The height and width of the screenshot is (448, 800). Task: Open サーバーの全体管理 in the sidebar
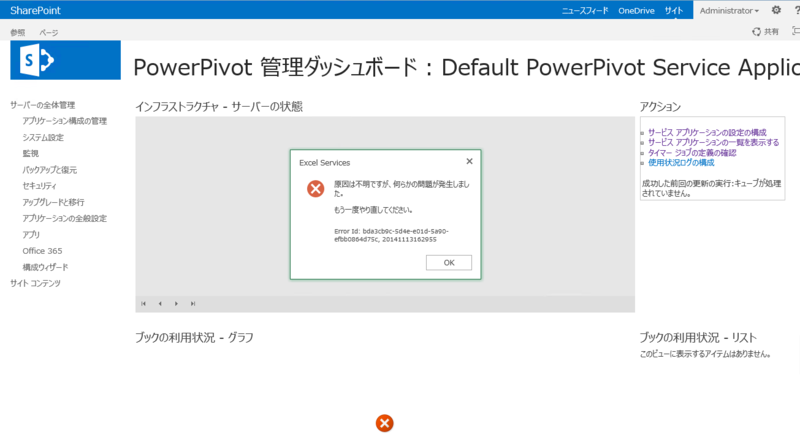coord(42,105)
